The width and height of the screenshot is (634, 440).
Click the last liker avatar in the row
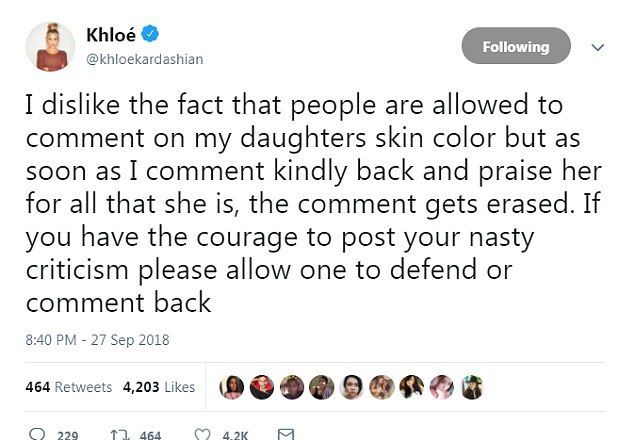(x=471, y=387)
